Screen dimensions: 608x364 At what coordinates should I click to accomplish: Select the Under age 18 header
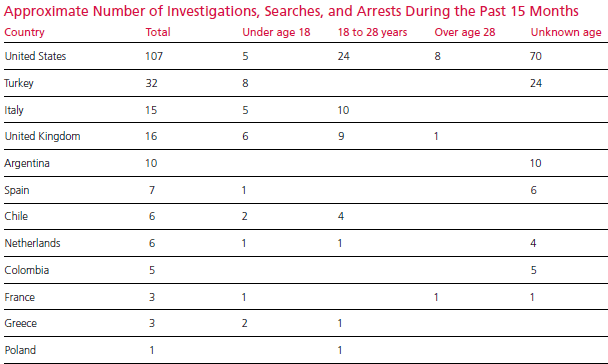tap(276, 32)
